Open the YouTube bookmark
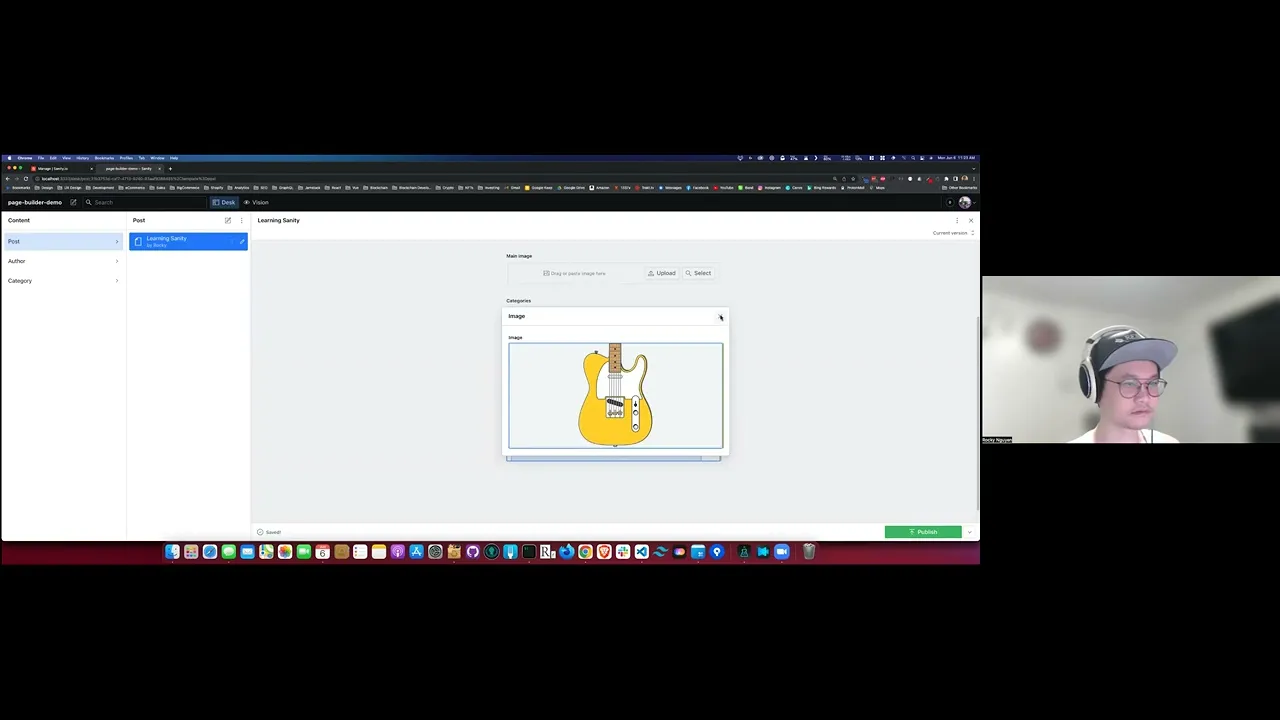Viewport: 1280px width, 720px height. pyautogui.click(x=722, y=188)
